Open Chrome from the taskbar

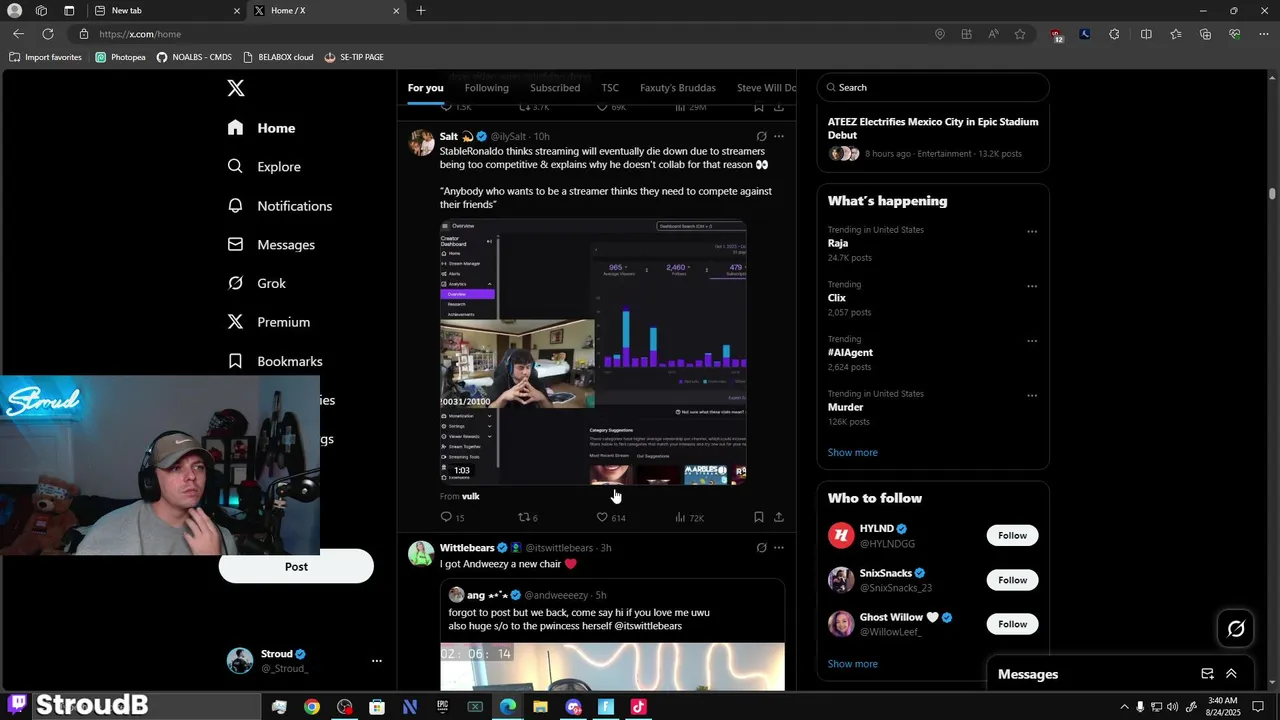pyautogui.click(x=312, y=707)
